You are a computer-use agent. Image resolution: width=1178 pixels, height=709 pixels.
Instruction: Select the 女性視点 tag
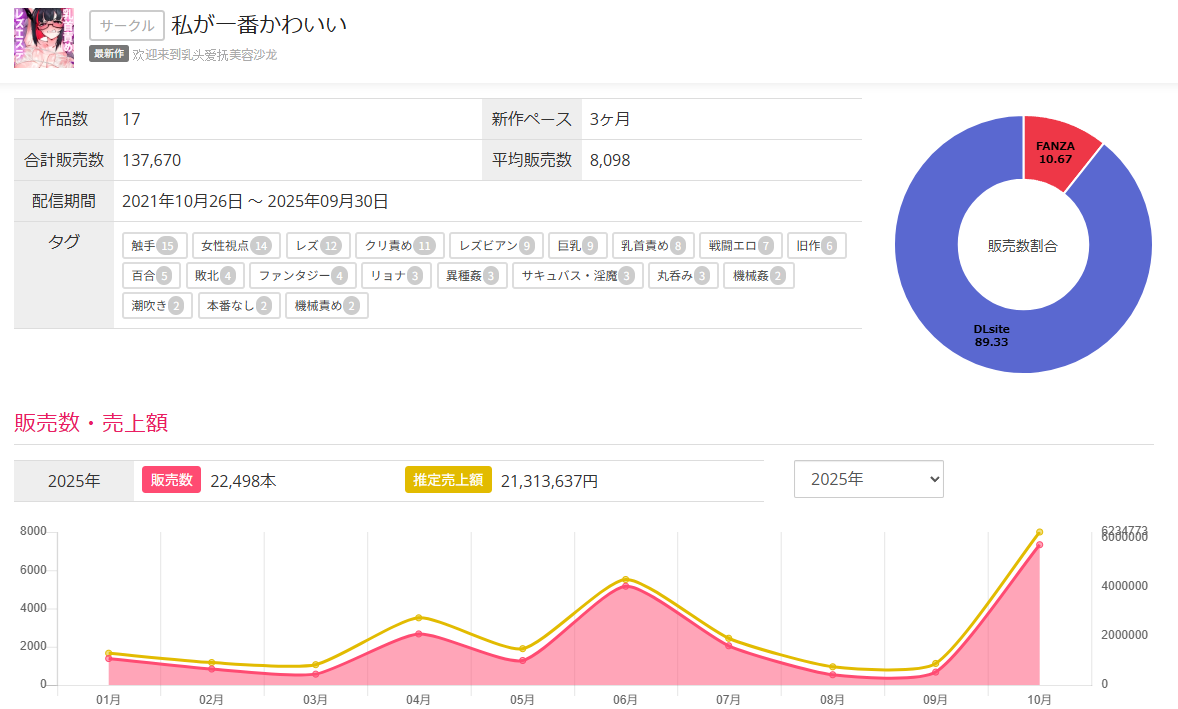(x=234, y=246)
